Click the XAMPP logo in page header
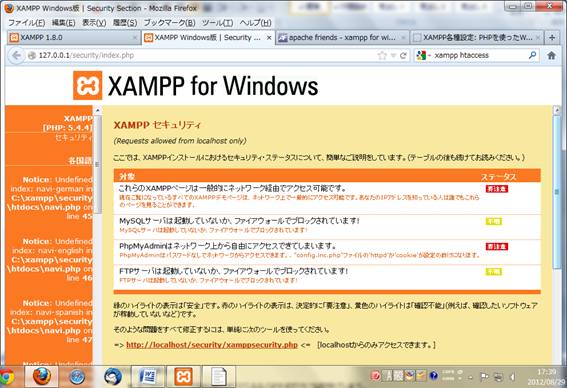This screenshot has width=567, height=388. (88, 85)
